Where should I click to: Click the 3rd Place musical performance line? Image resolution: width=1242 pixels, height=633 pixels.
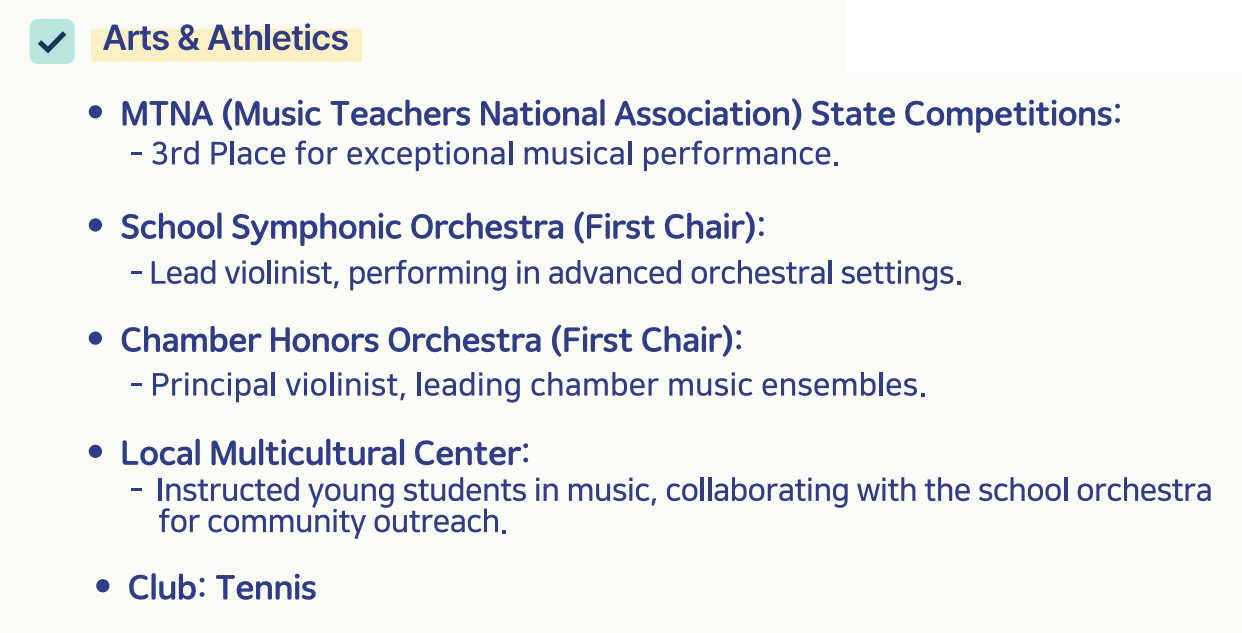point(494,154)
